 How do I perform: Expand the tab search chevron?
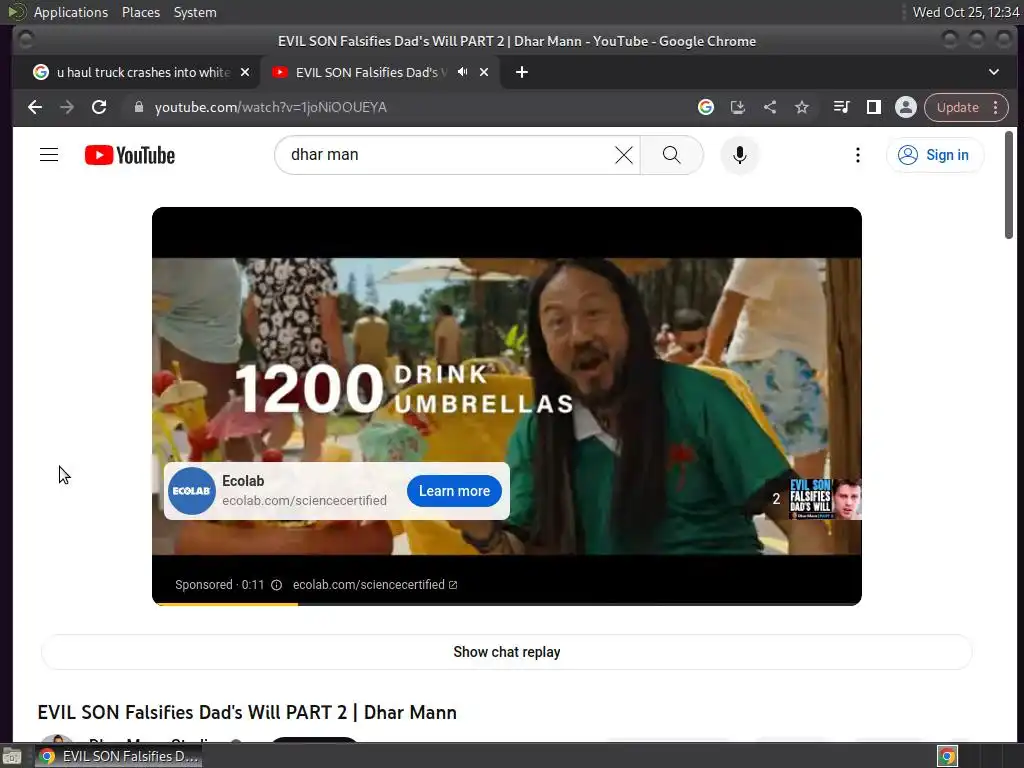tap(993, 72)
